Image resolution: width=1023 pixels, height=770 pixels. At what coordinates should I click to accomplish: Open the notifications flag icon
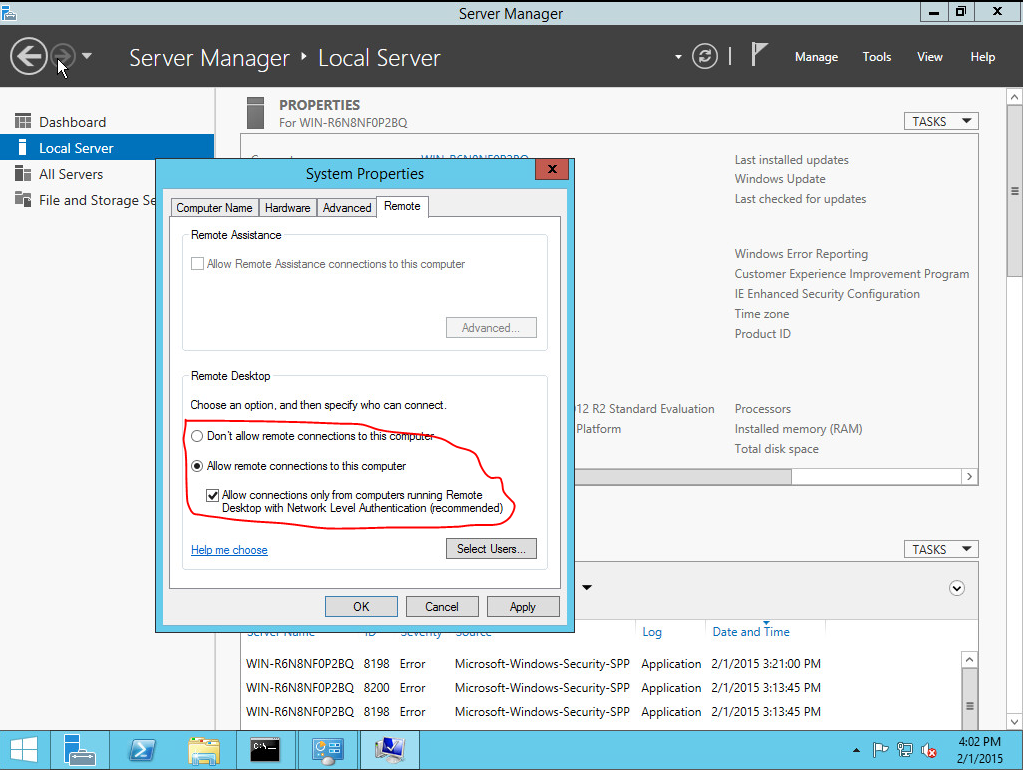click(x=760, y=56)
